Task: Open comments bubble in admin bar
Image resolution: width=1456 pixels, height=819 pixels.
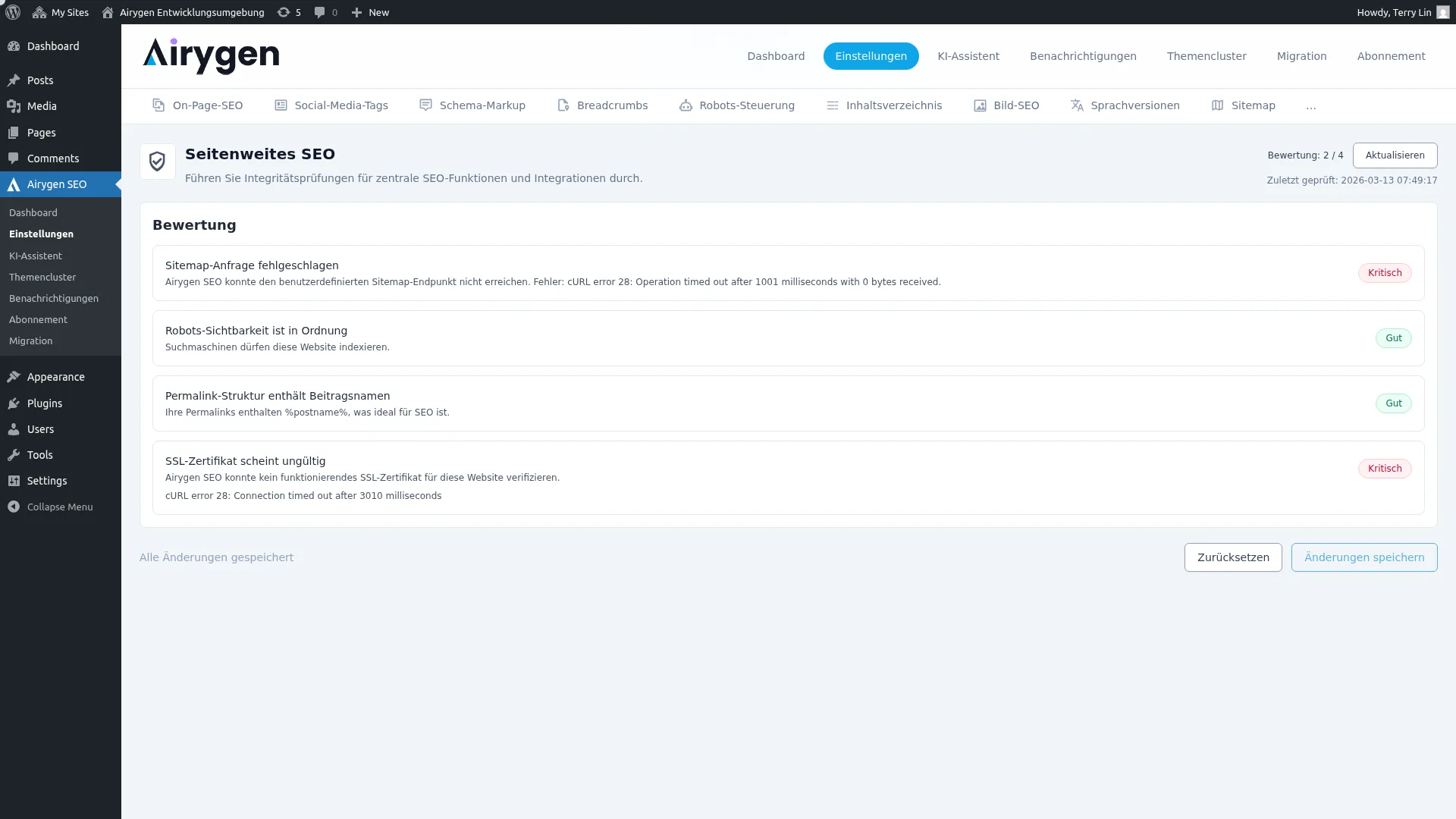Action: point(326,12)
